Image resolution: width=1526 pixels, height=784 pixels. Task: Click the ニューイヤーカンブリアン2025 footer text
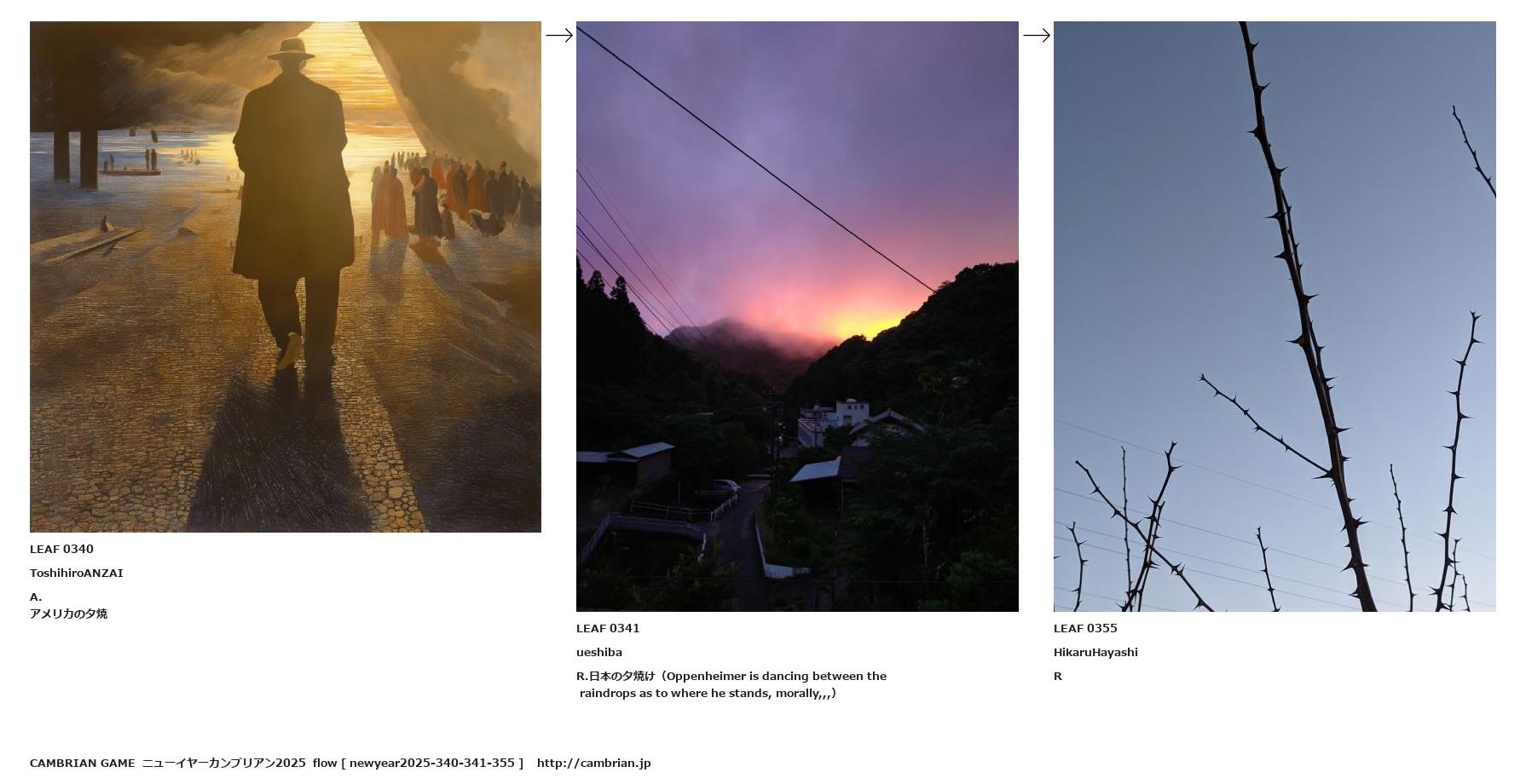click(x=223, y=763)
